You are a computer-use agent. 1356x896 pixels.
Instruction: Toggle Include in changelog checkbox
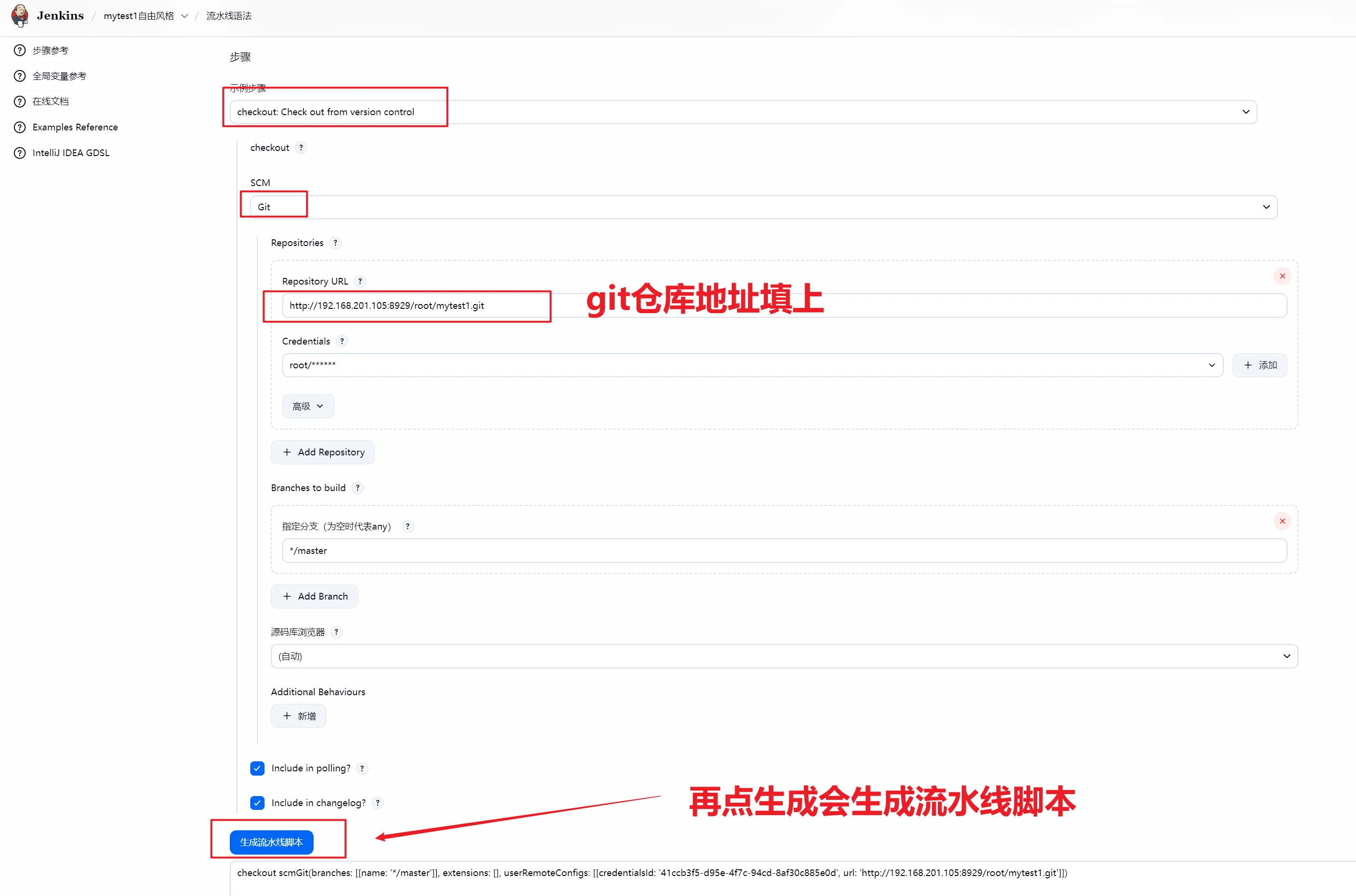coord(257,803)
